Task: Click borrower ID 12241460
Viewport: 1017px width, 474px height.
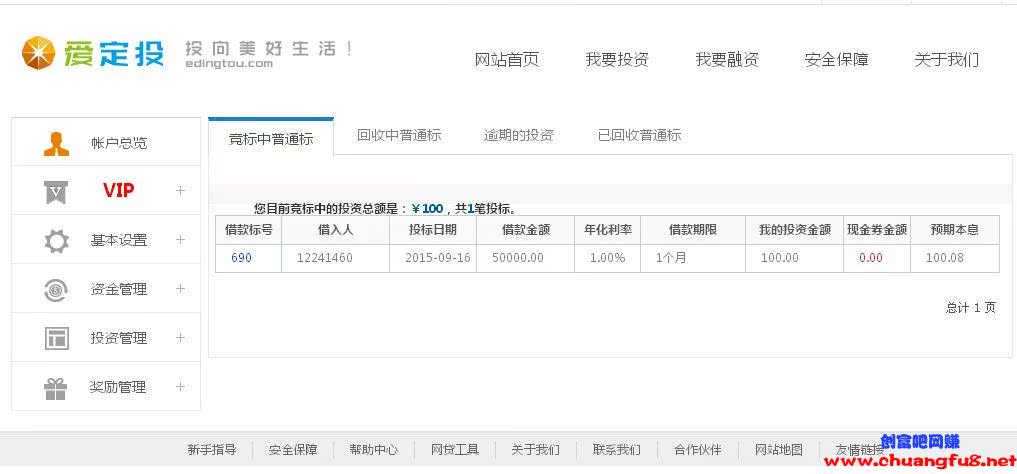Action: pyautogui.click(x=325, y=258)
